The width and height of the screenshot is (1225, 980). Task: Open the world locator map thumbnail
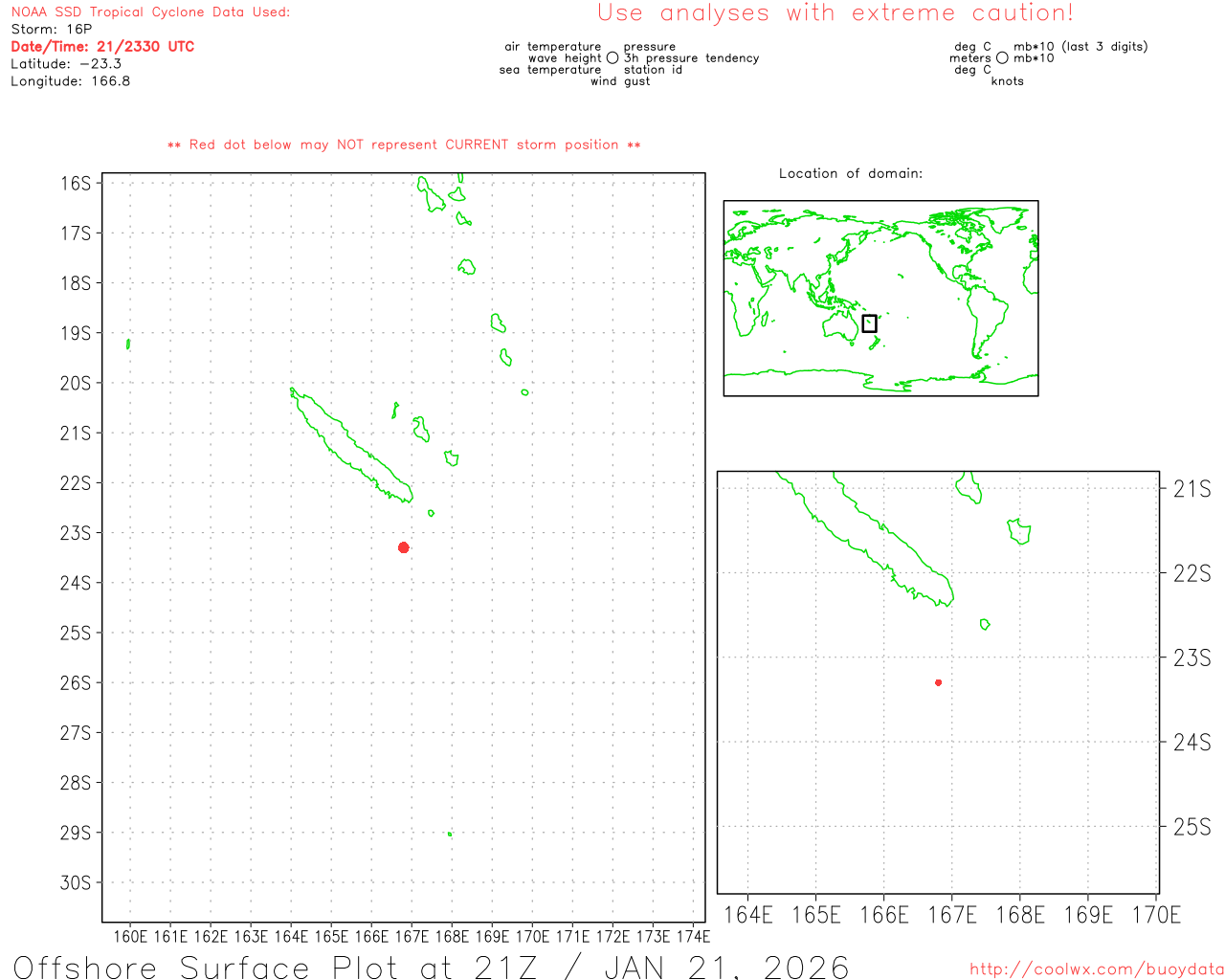[880, 299]
